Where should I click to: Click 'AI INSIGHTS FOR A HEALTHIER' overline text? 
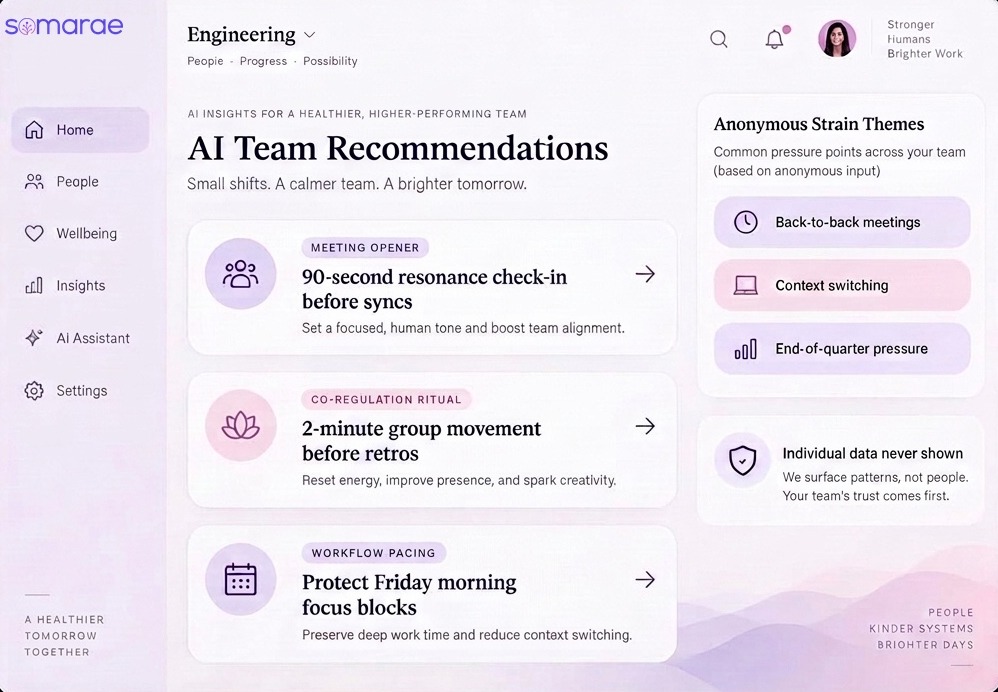coord(357,114)
